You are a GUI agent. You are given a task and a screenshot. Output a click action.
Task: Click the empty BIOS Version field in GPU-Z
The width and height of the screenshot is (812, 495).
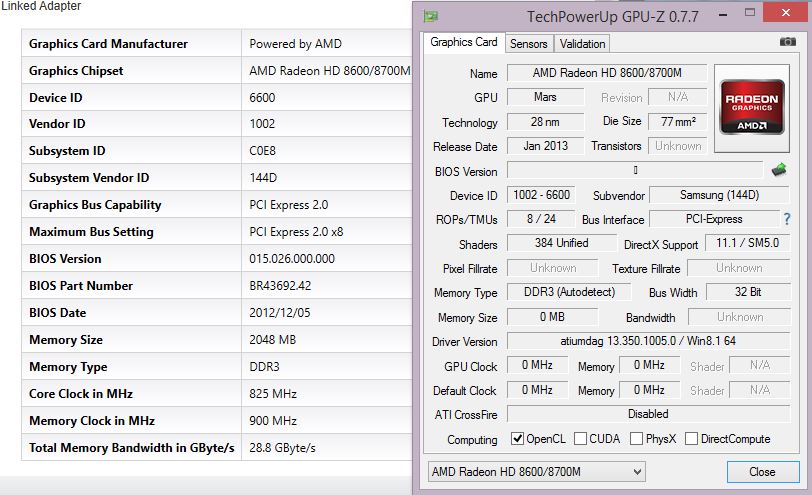pyautogui.click(x=635, y=170)
